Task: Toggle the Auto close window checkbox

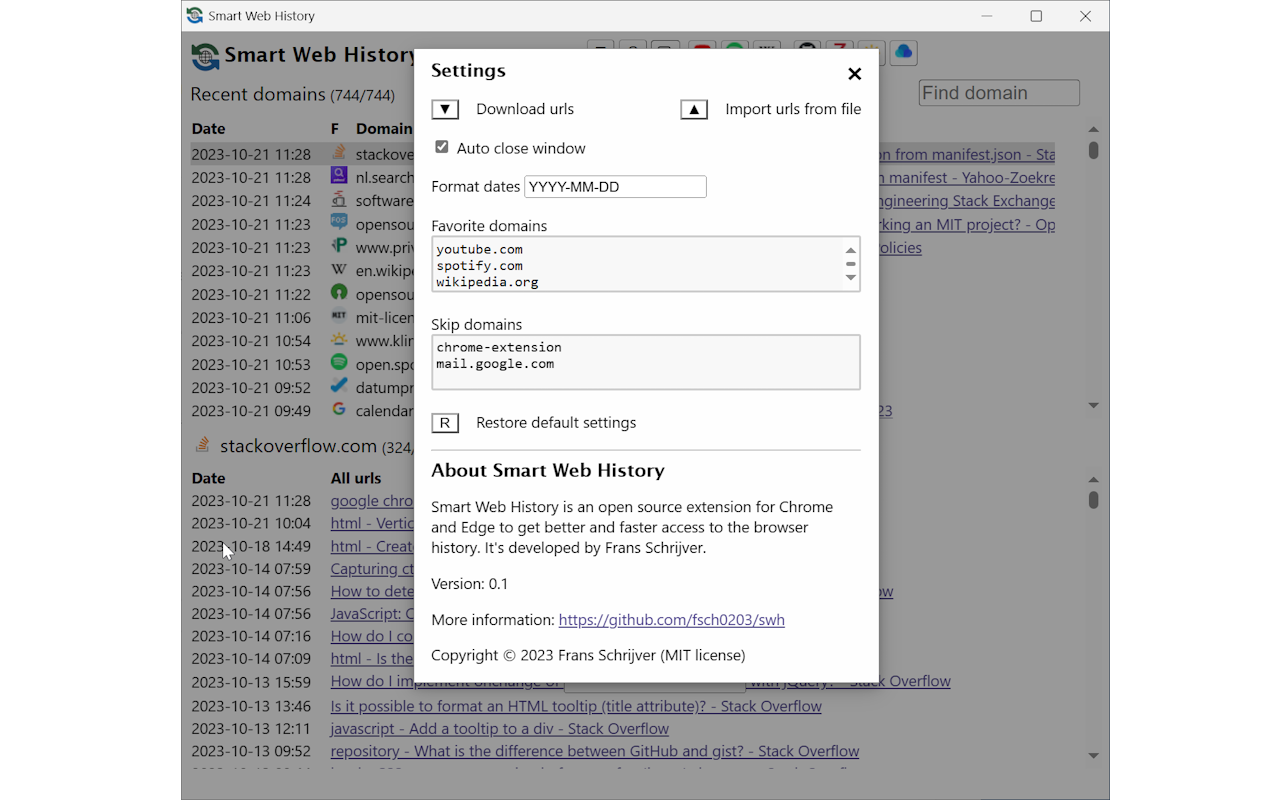Action: 441,147
